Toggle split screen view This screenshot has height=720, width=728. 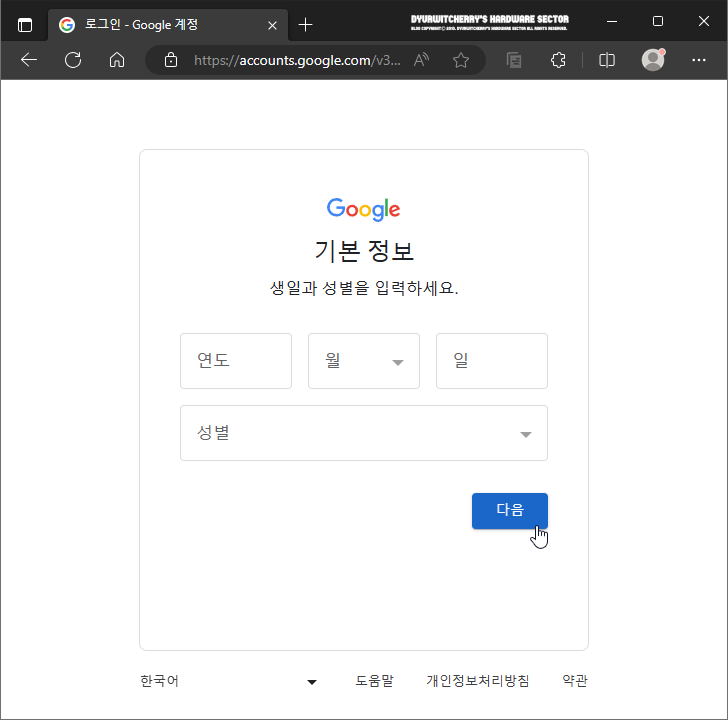(607, 60)
